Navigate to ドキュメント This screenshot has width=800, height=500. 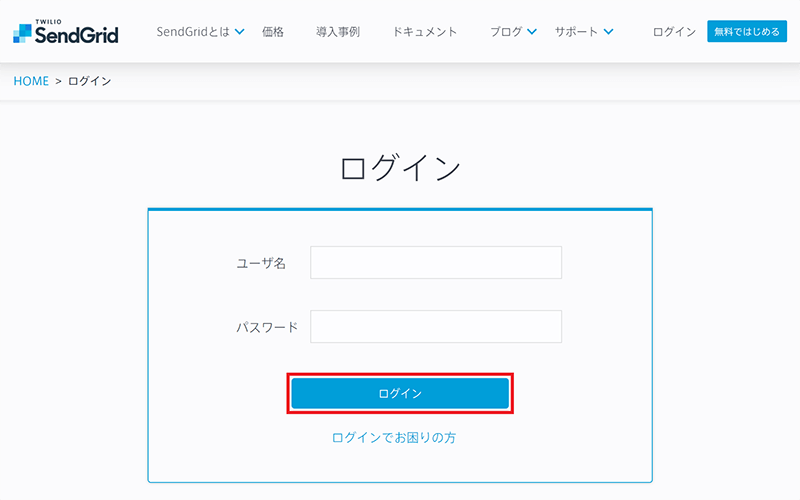(425, 32)
